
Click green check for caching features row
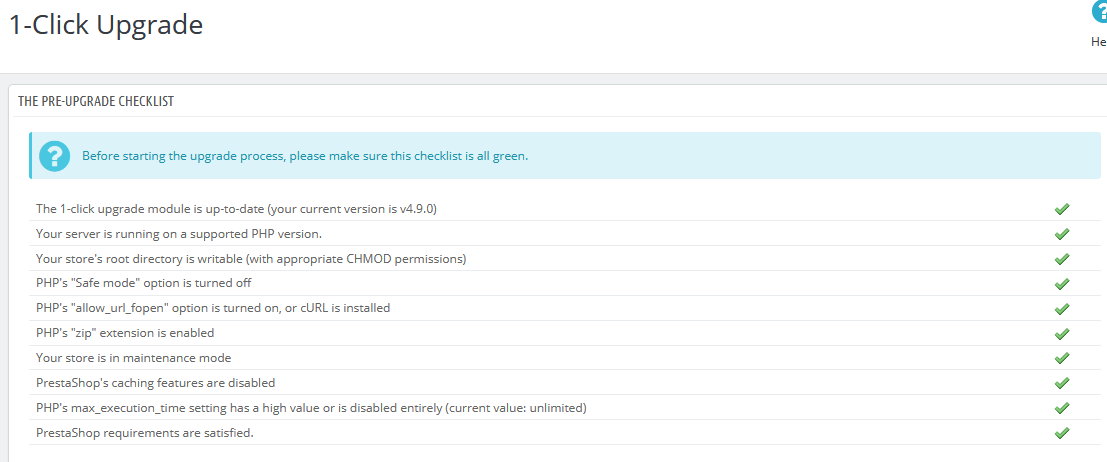(x=1061, y=383)
